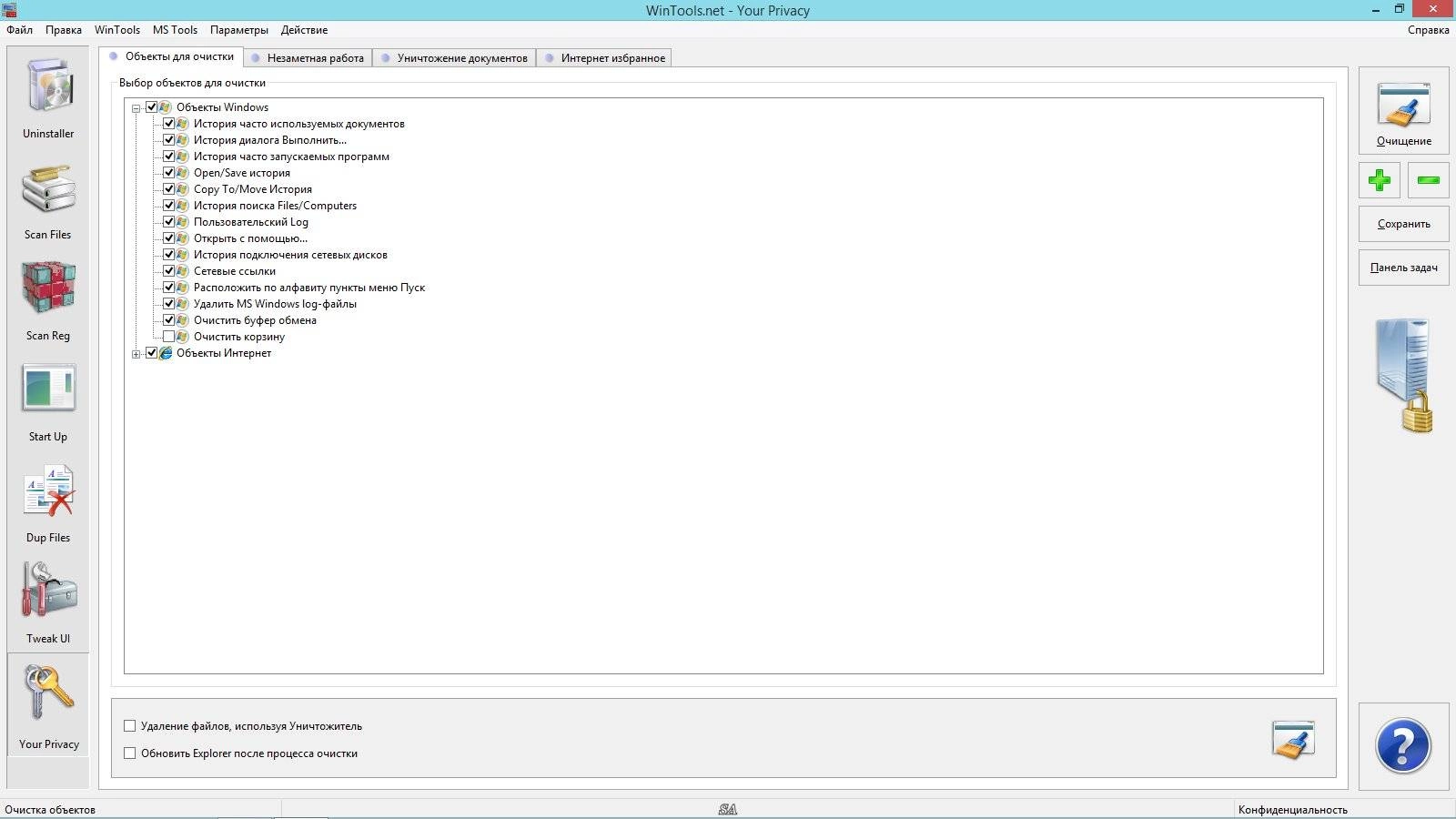Open the Scan Reg tool
This screenshot has width=1456, height=819.
(x=48, y=300)
